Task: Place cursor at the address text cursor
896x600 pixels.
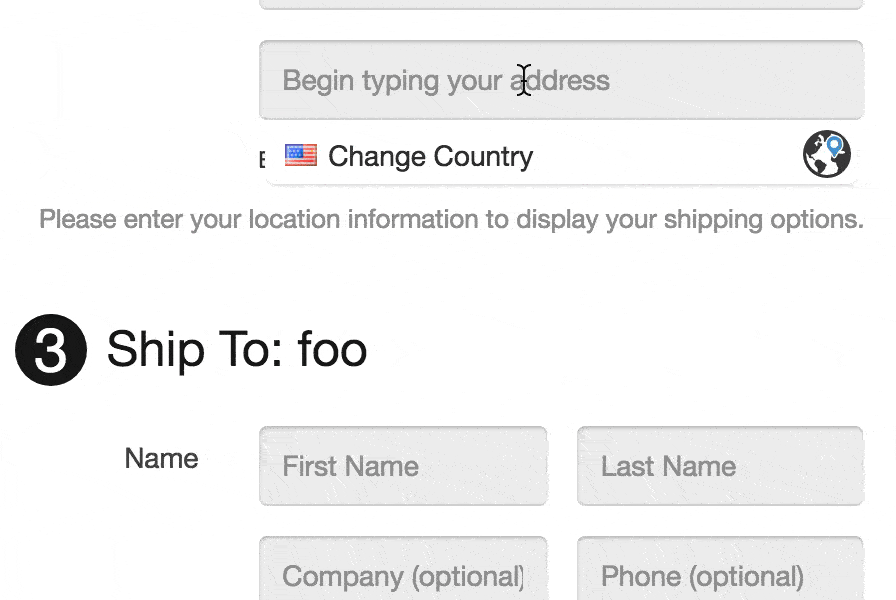Action: pyautogui.click(x=524, y=80)
